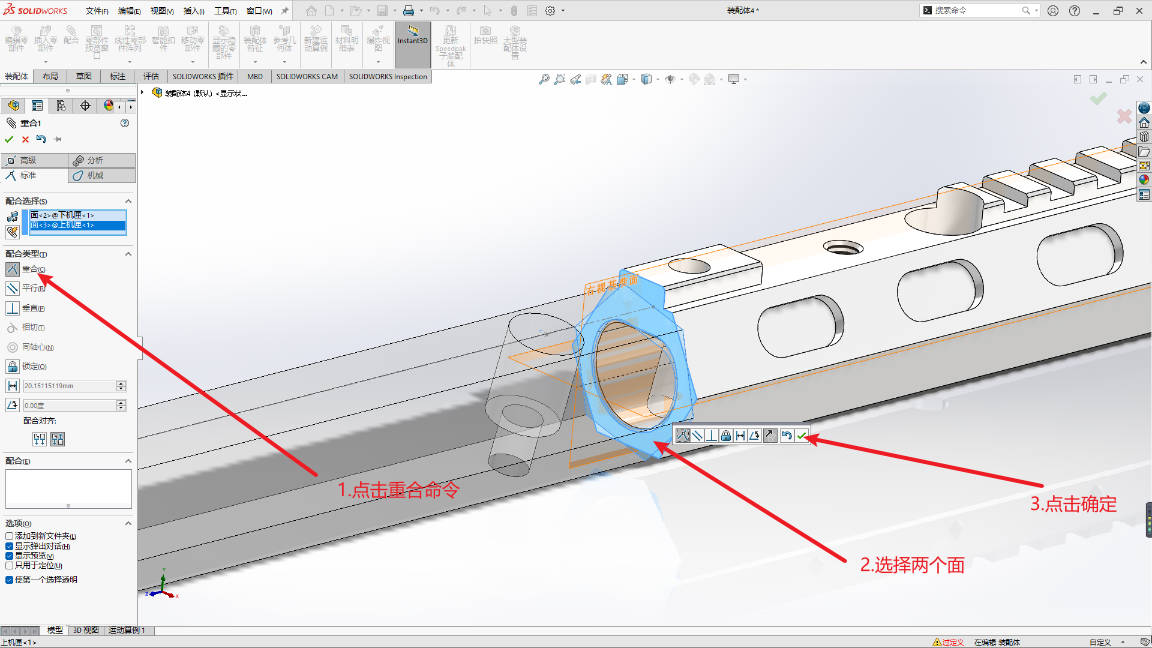
Task: Open the 编辑 menu
Action: pos(129,11)
